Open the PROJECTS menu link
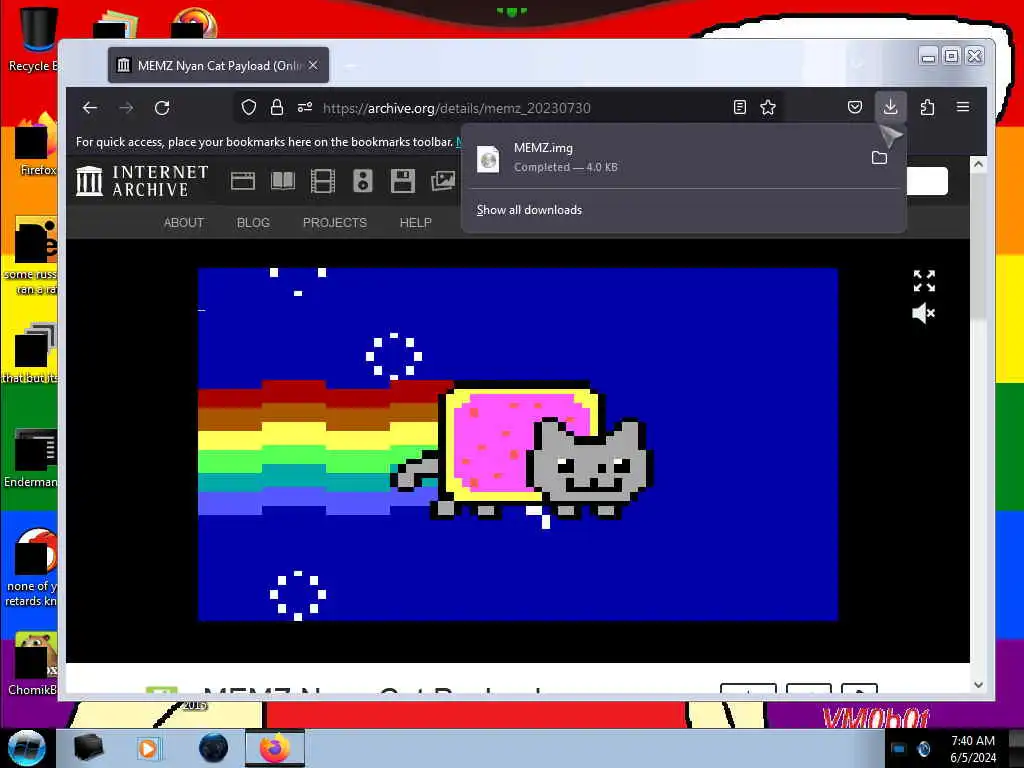 point(335,223)
